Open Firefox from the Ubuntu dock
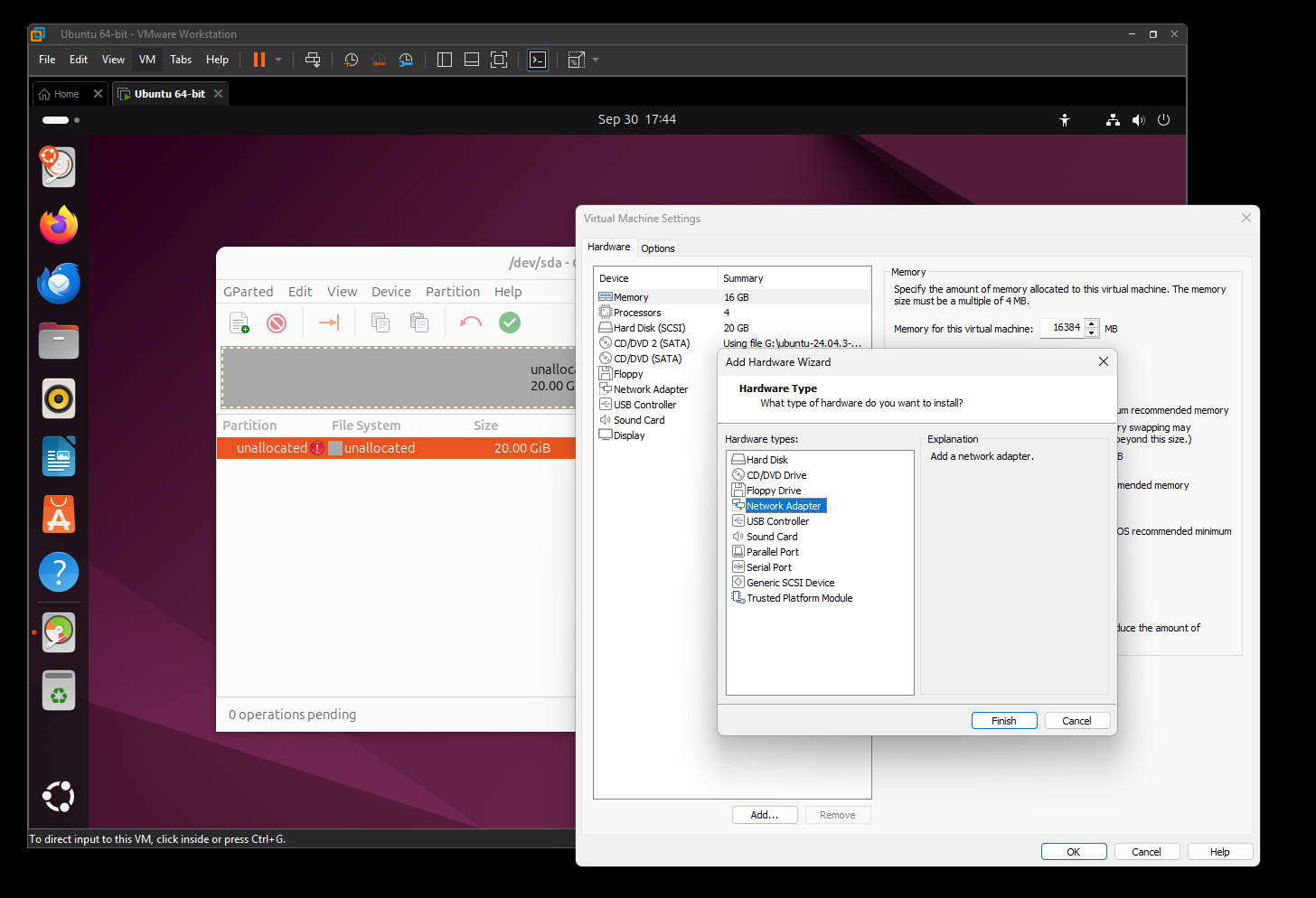 coord(59,225)
